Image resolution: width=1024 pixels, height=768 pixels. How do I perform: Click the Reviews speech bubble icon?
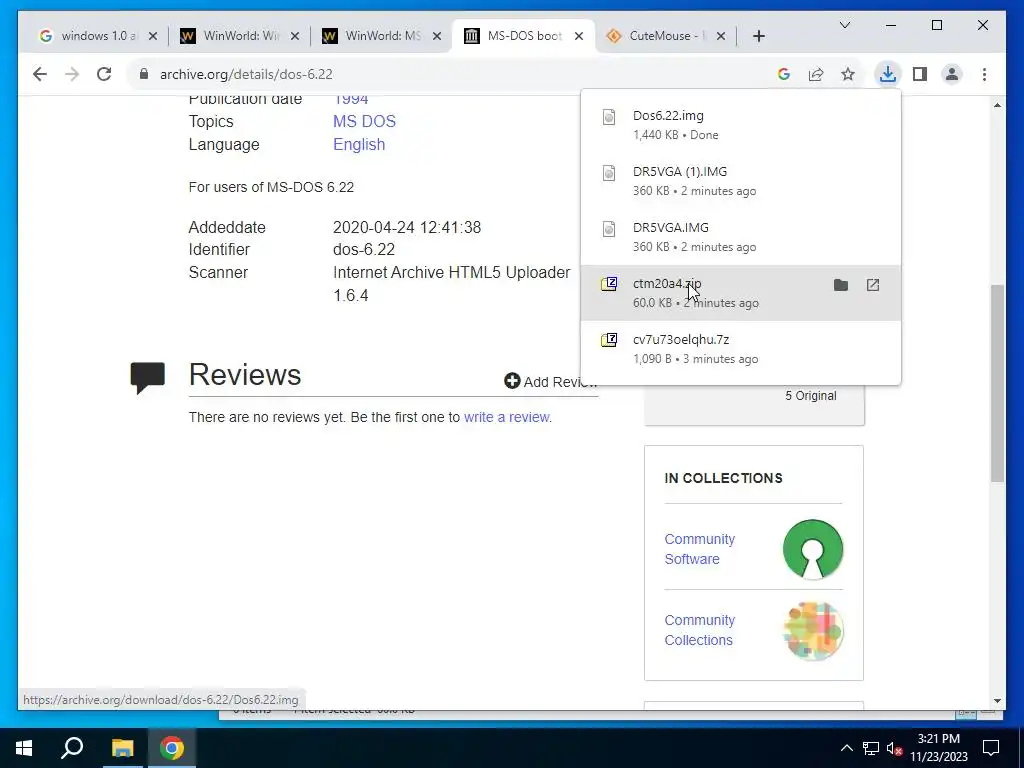coord(148,377)
